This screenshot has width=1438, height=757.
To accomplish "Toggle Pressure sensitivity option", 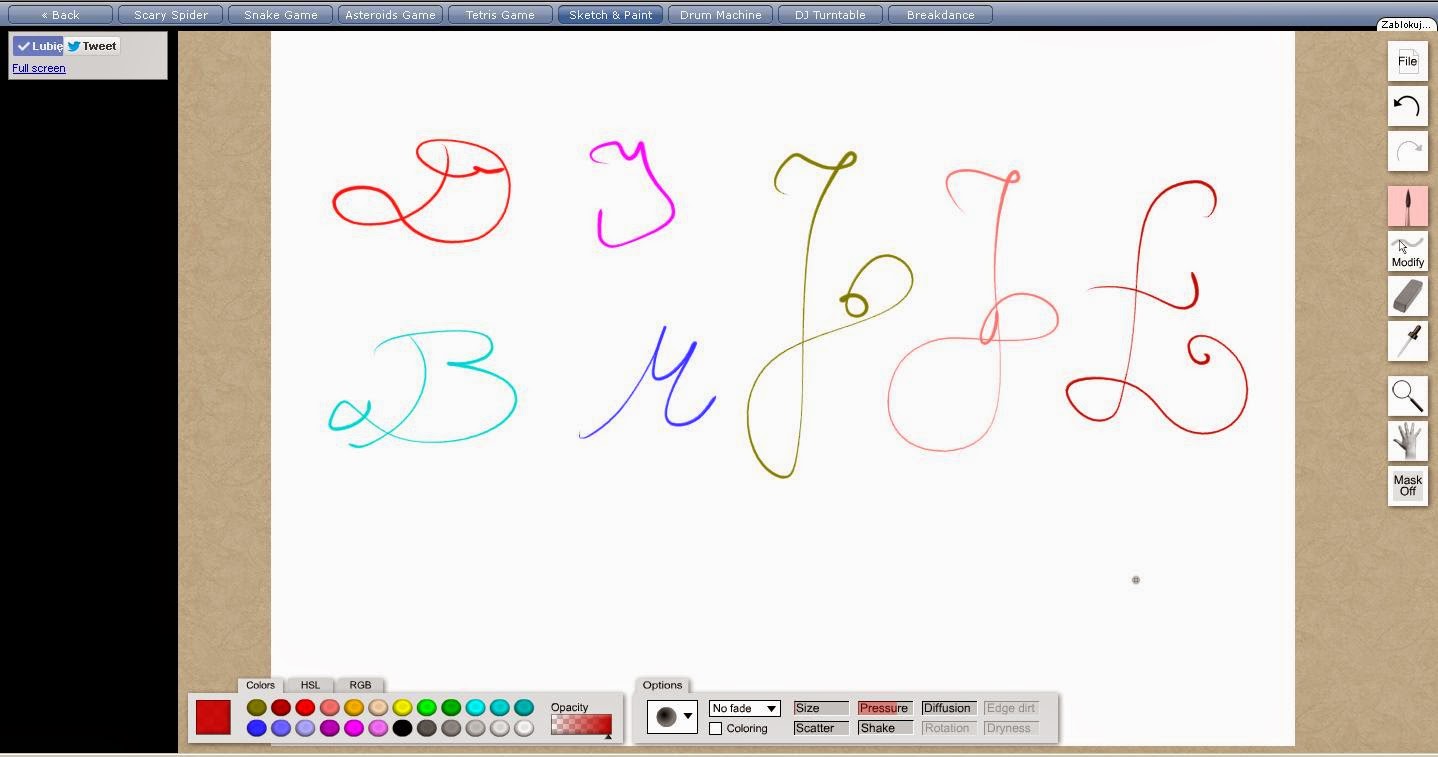I will click(x=884, y=707).
